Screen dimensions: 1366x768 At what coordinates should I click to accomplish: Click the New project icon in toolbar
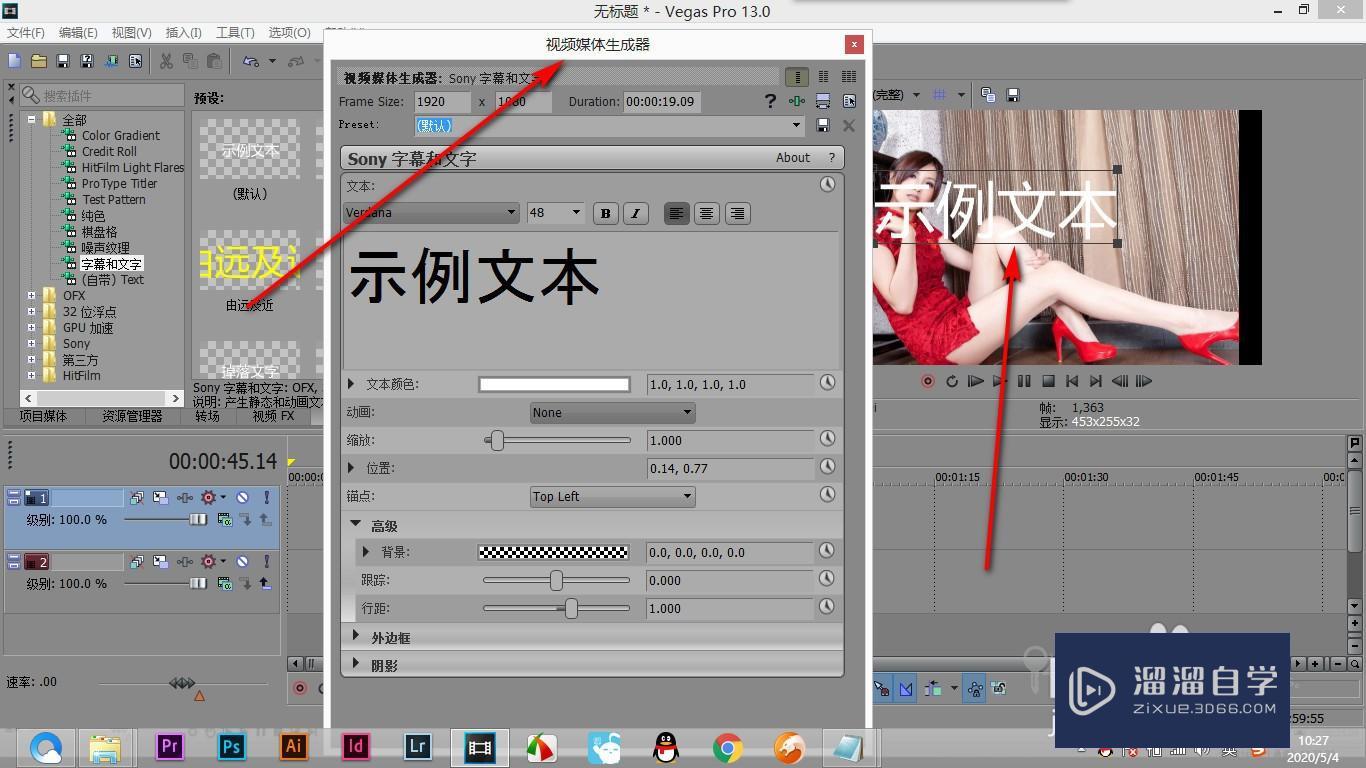(x=15, y=61)
